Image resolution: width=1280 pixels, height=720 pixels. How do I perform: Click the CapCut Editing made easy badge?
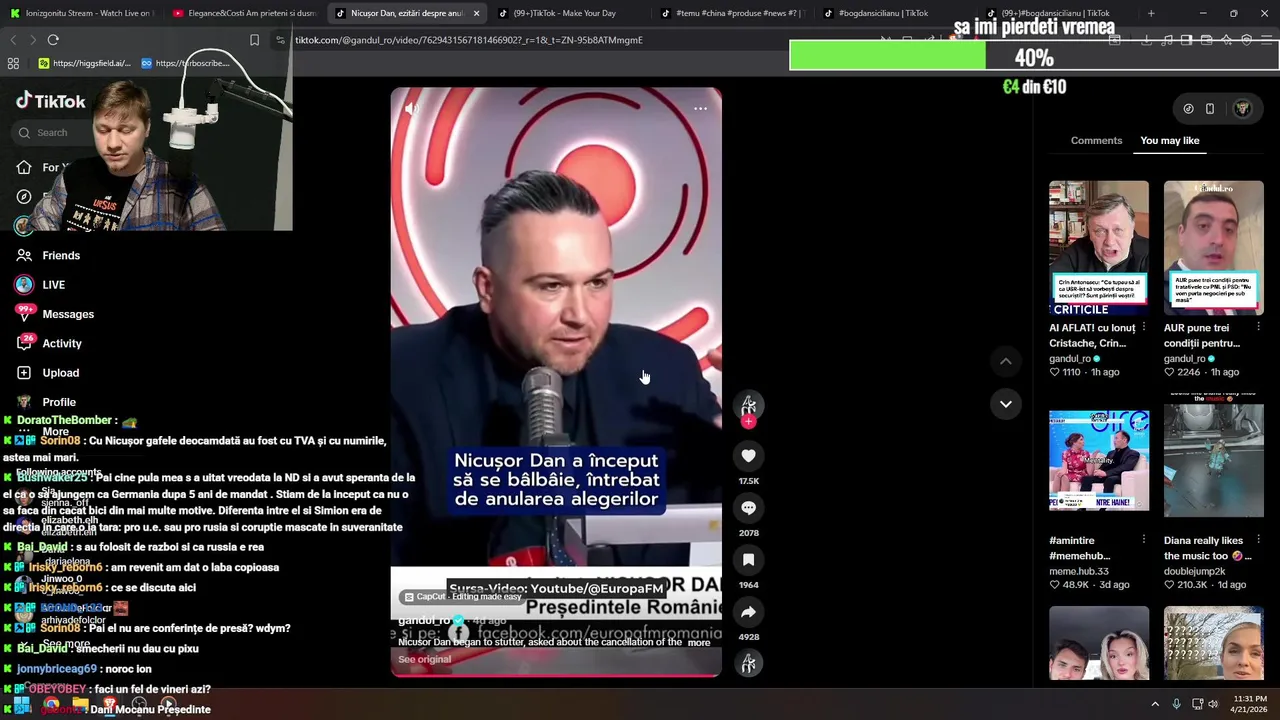(x=462, y=596)
